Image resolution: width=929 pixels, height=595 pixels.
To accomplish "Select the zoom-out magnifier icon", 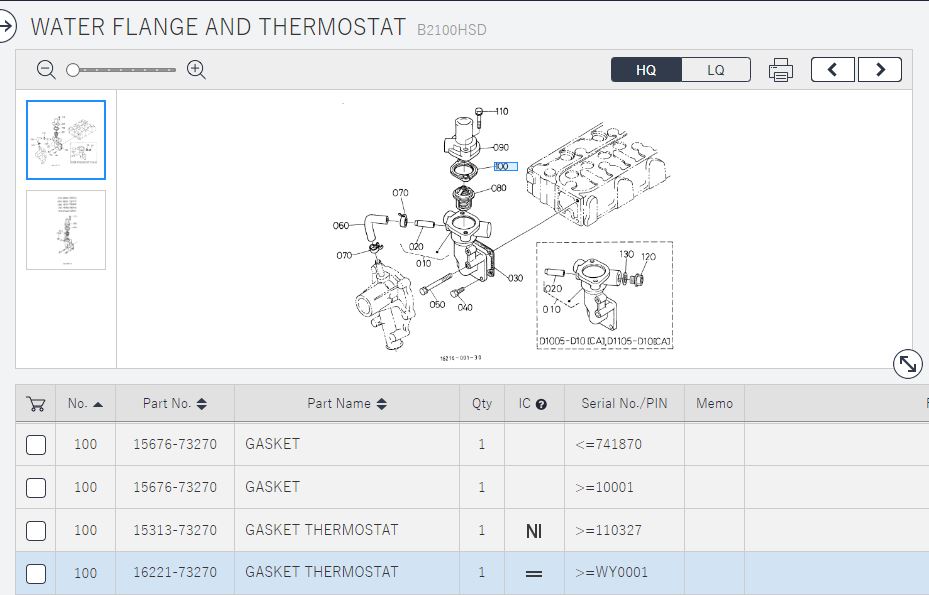I will 45,70.
